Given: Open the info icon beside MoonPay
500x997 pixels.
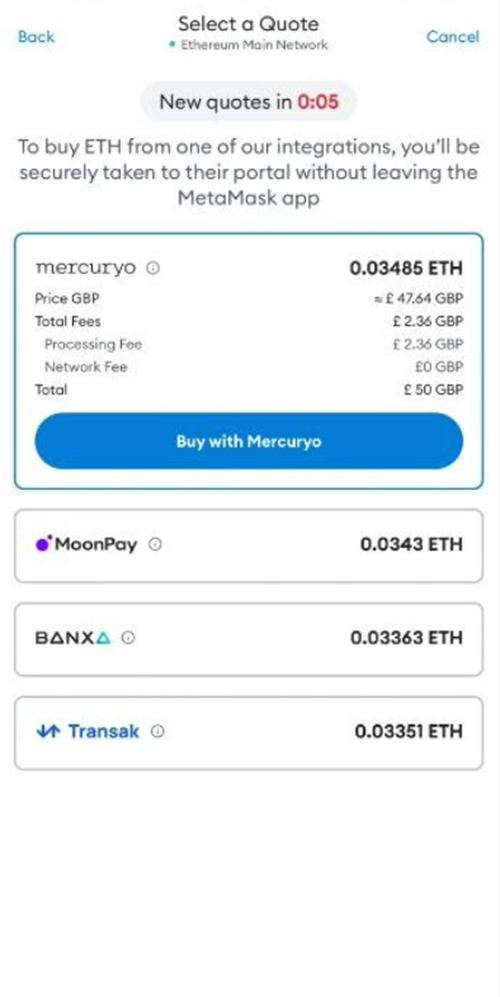Looking at the screenshot, I should tap(155, 544).
